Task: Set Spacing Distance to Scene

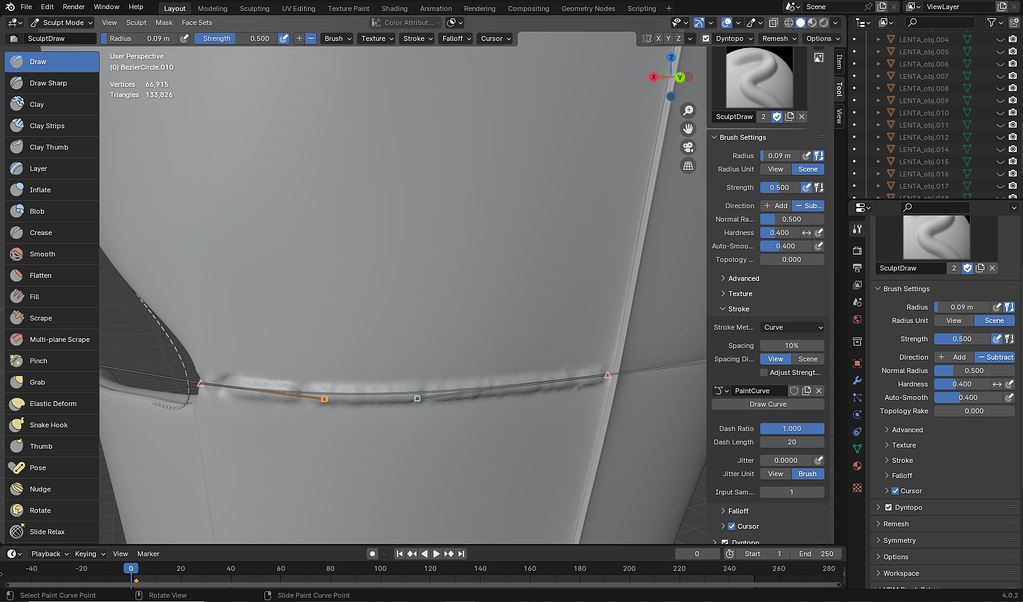Action: (x=808, y=359)
